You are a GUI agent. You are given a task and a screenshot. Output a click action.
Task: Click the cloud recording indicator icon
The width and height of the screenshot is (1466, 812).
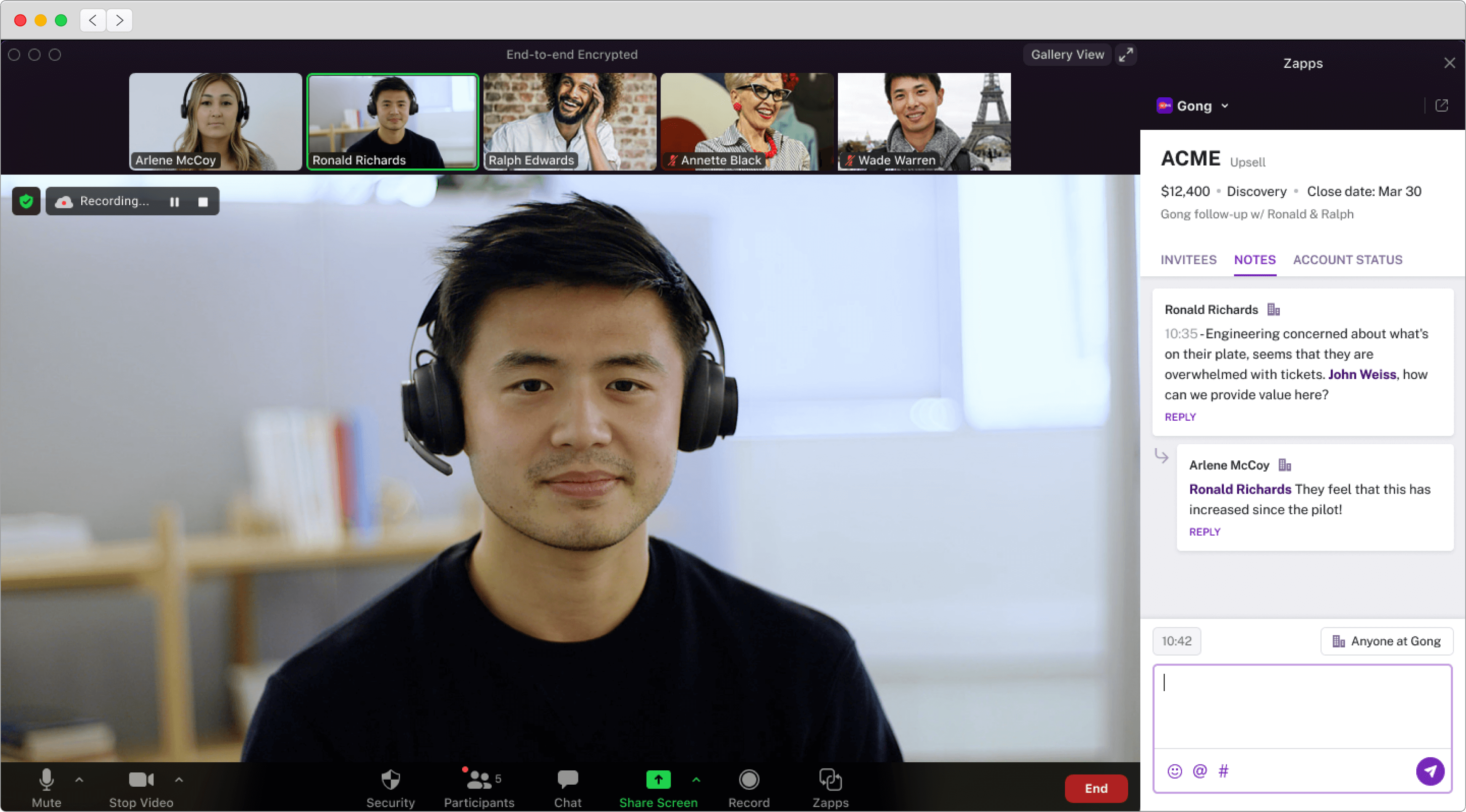(x=64, y=201)
